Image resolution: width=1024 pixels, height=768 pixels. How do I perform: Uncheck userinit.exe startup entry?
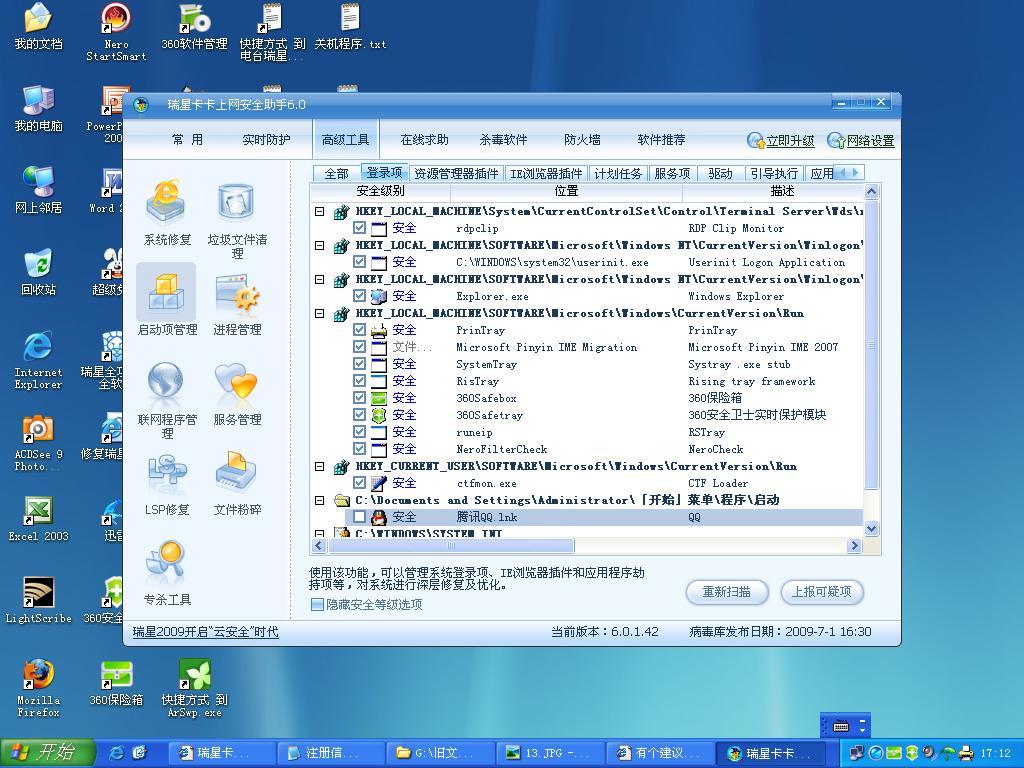359,262
